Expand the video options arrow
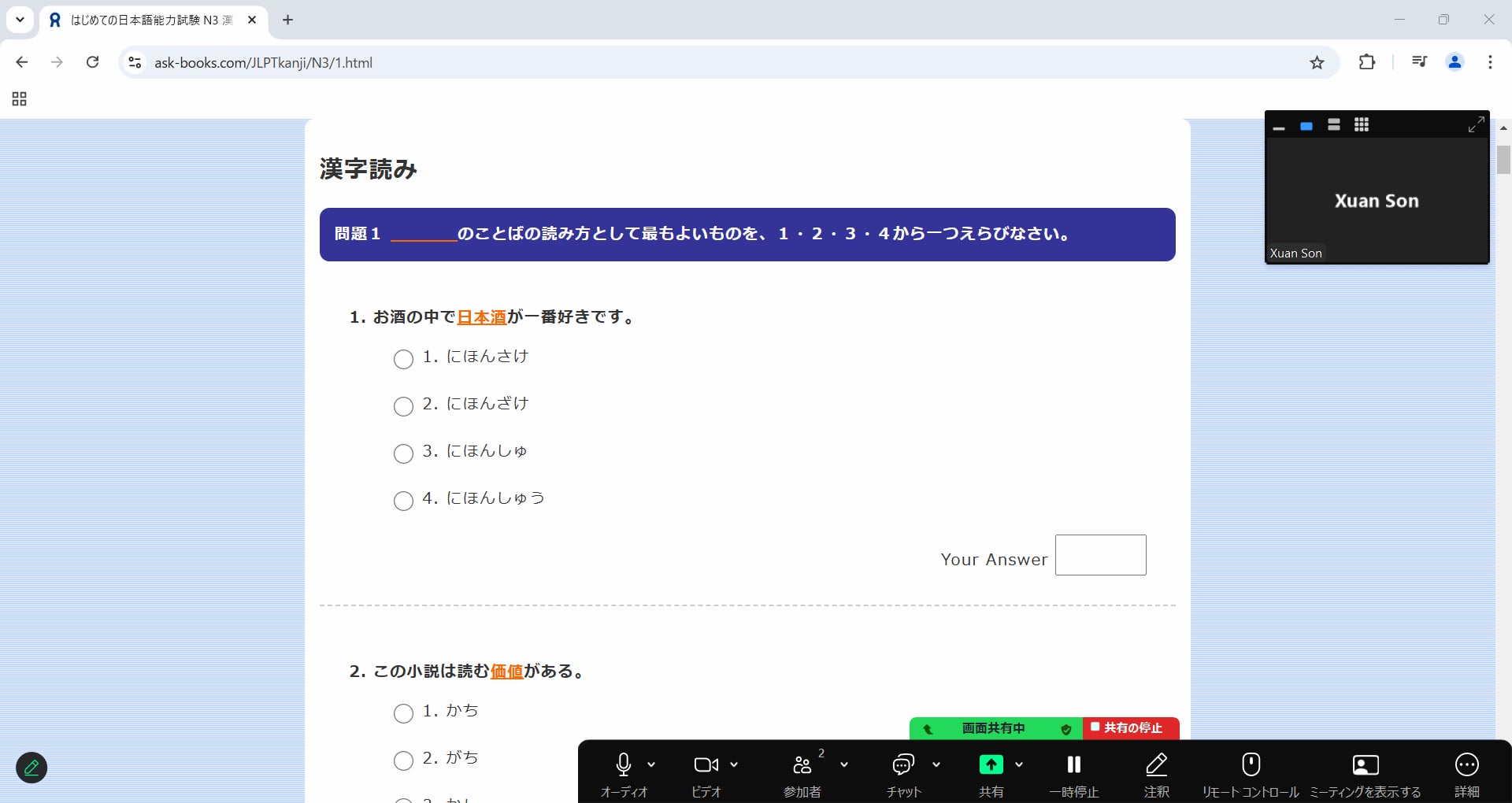The image size is (1512, 803). point(734,764)
